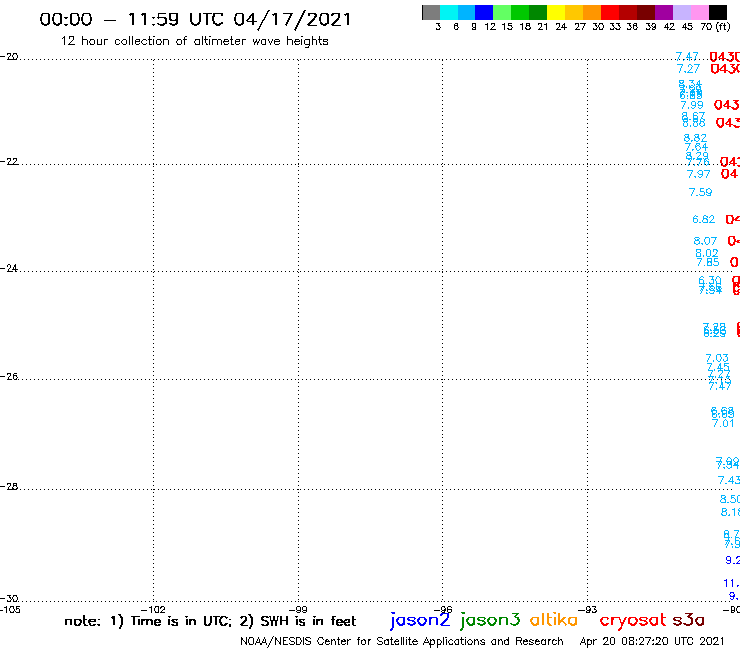The height and width of the screenshot is (650, 740).
Task: Click the 8.02 wave height value
Action: click(707, 253)
